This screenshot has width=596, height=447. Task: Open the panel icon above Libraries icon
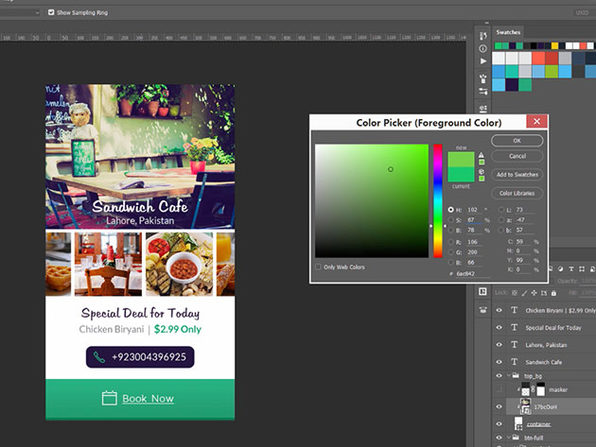point(483,292)
